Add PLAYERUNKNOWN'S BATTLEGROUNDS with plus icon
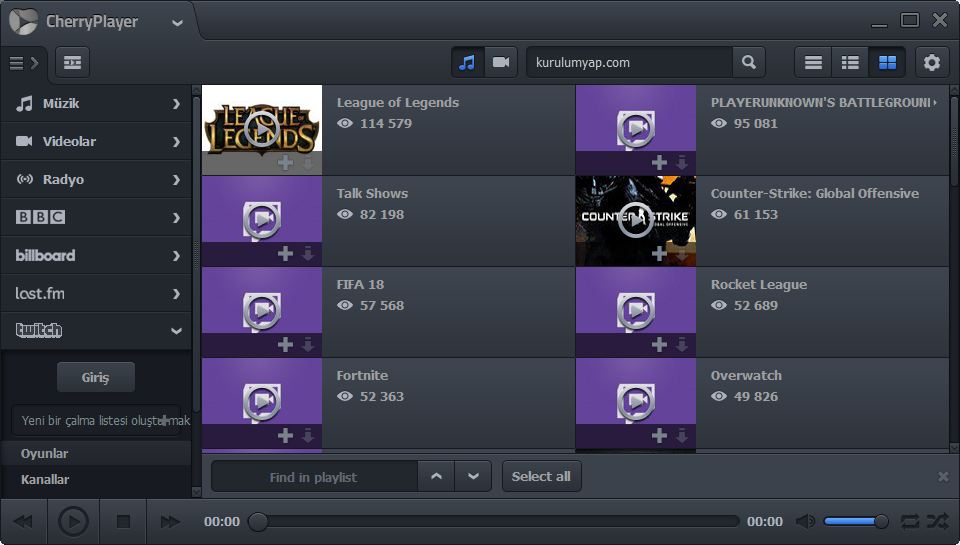960x545 pixels. pos(659,162)
